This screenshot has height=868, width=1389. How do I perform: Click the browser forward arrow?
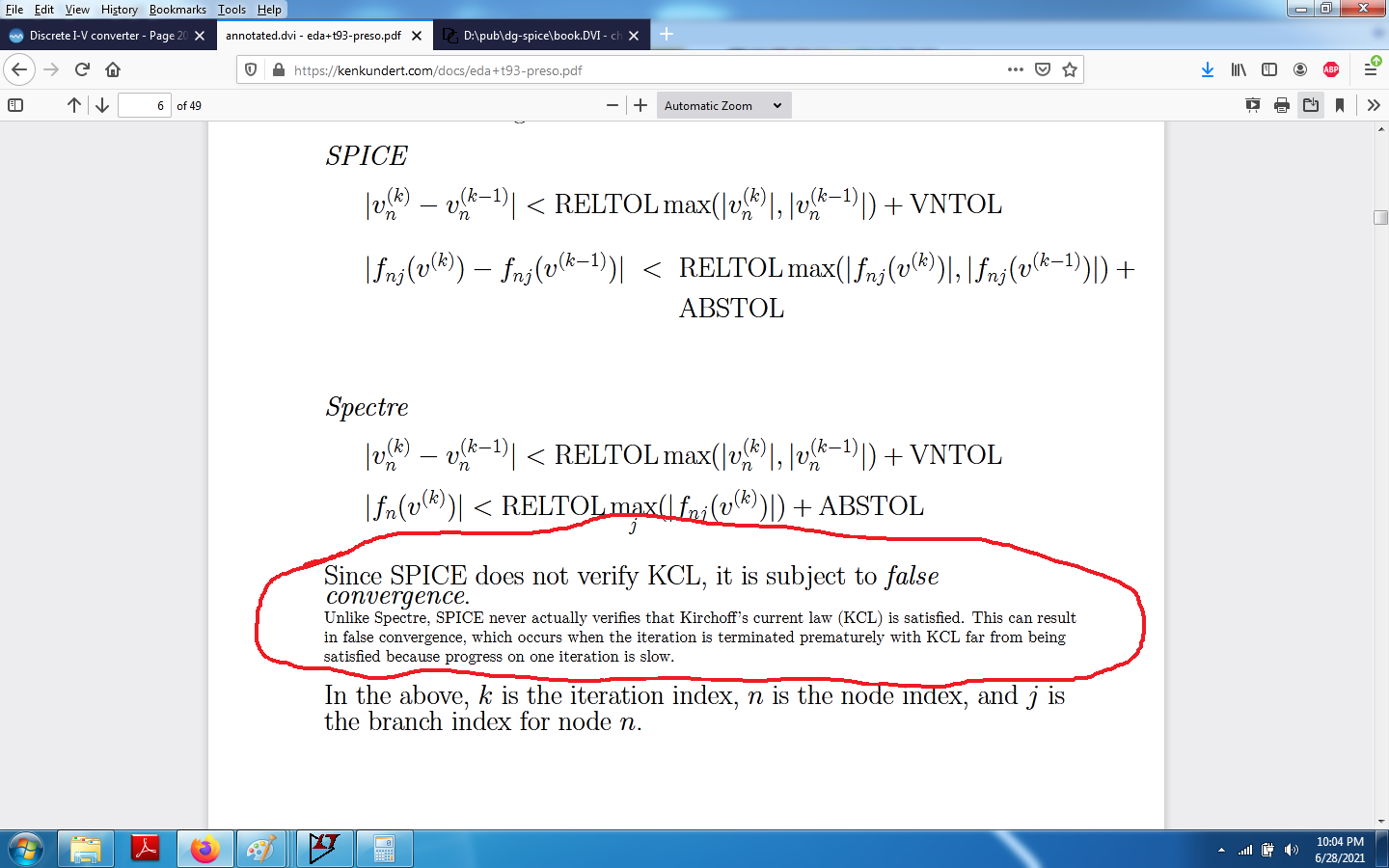pyautogui.click(x=51, y=69)
